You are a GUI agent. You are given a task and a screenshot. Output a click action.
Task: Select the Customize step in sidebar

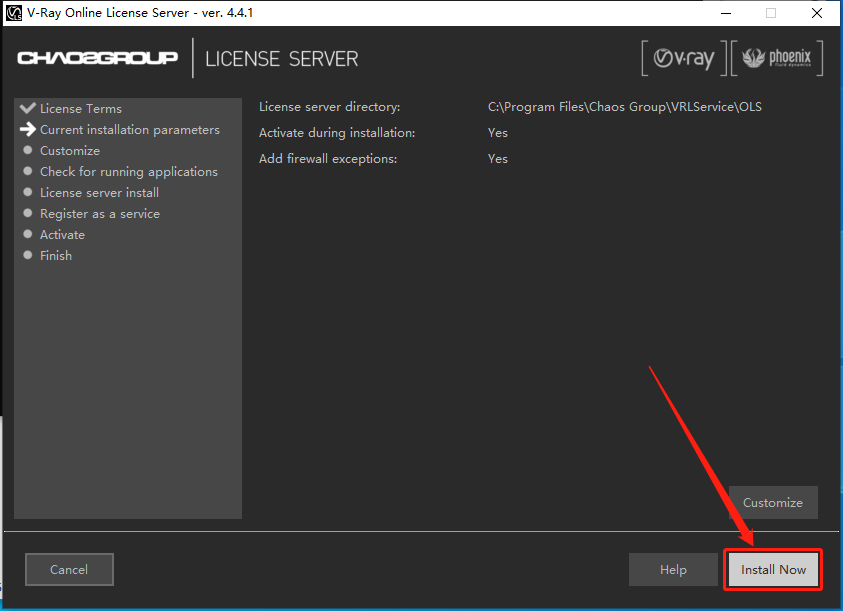pos(70,151)
